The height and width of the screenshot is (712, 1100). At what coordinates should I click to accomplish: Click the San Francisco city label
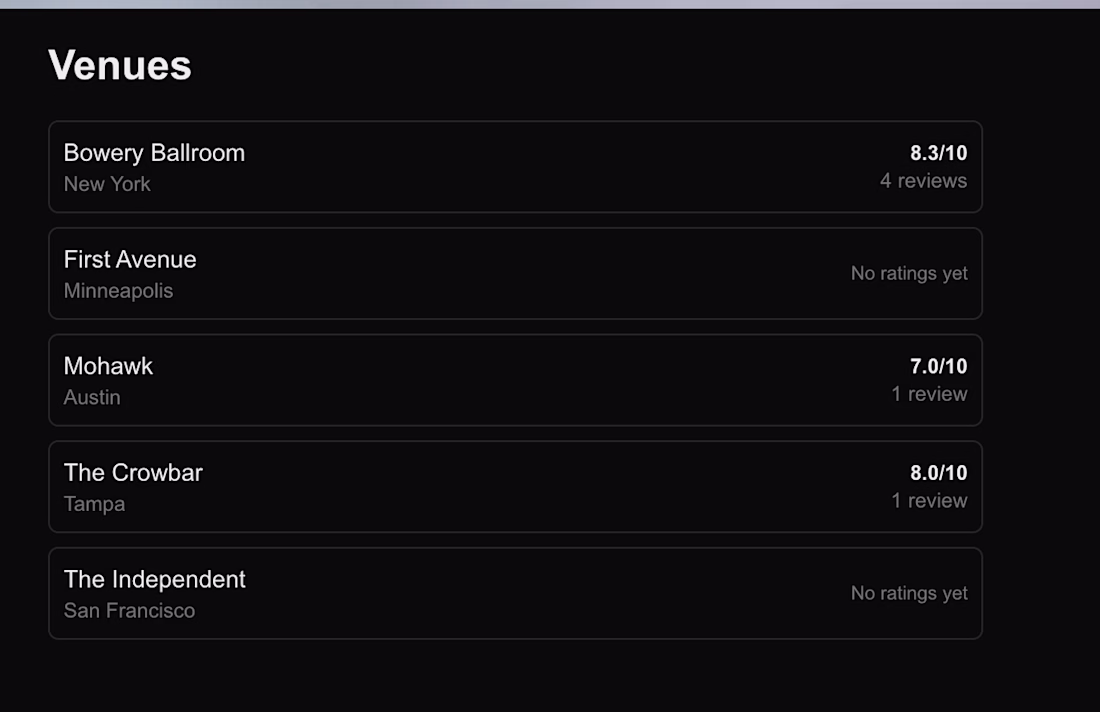129,611
